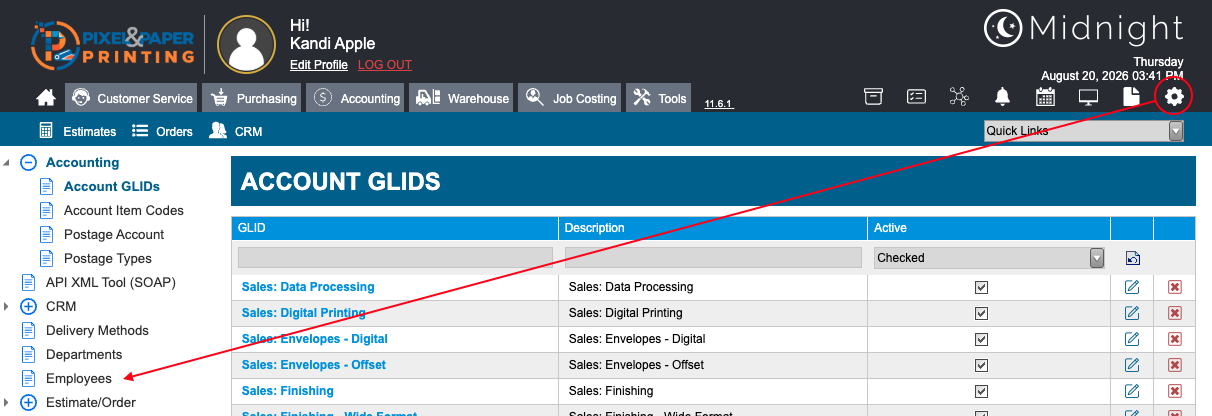1212x416 pixels.
Task: Expand the Estimate/Order tree node
Action: point(28,402)
